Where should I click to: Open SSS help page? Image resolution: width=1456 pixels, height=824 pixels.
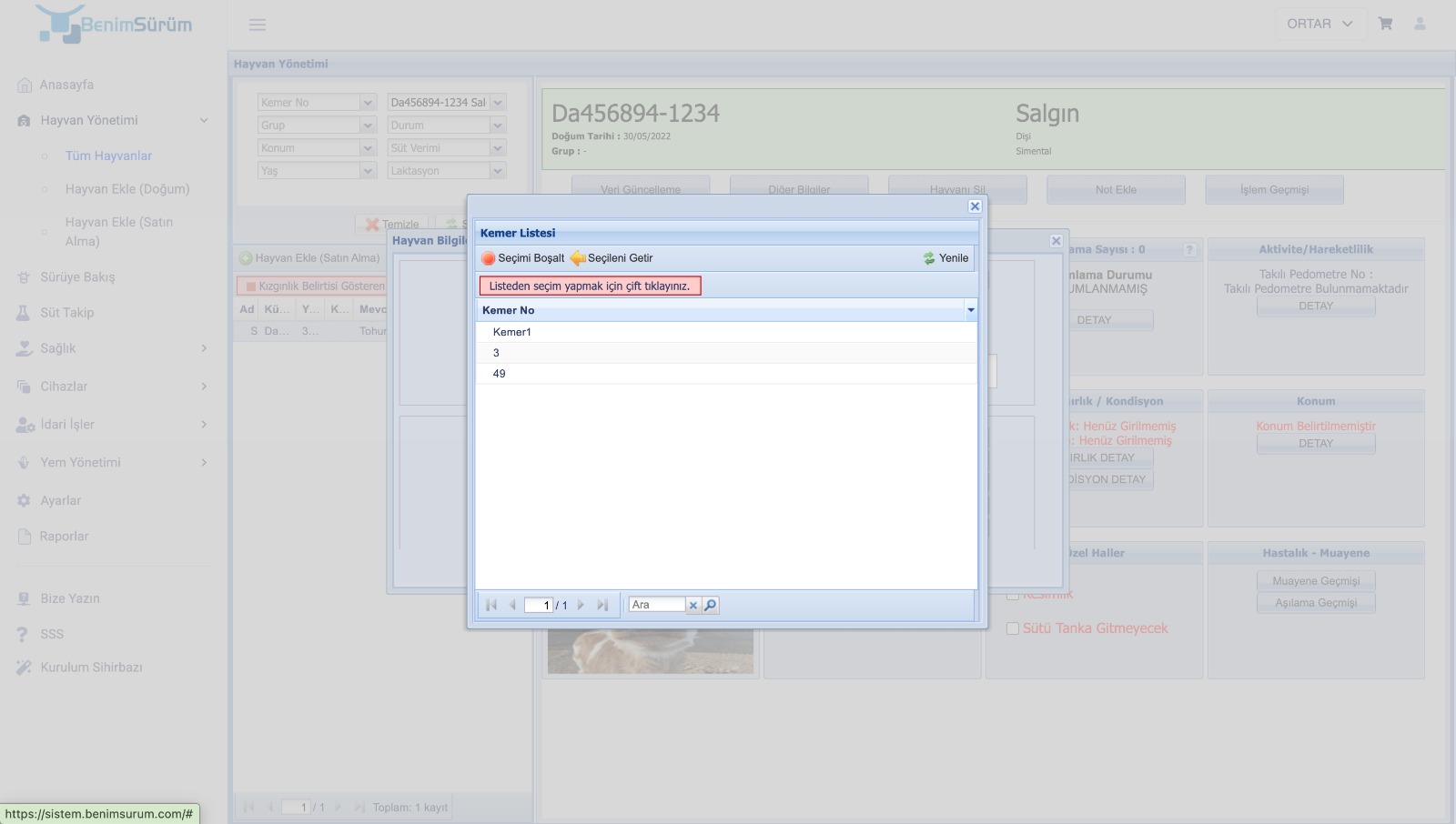tap(52, 634)
